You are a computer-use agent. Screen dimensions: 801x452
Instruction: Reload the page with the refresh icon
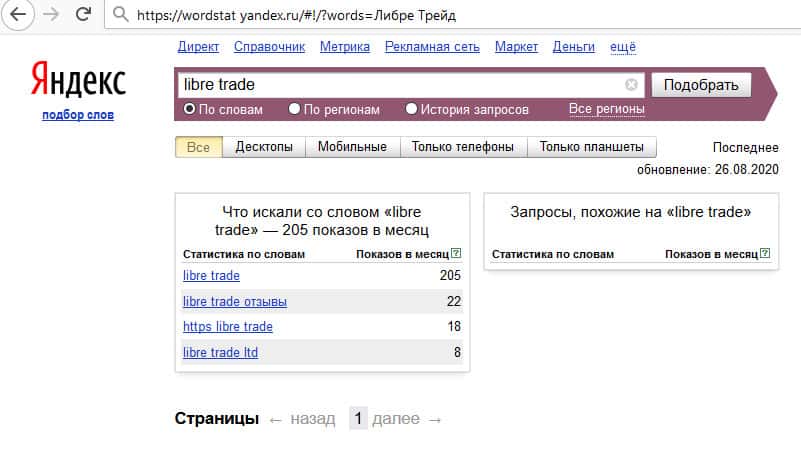(x=83, y=14)
